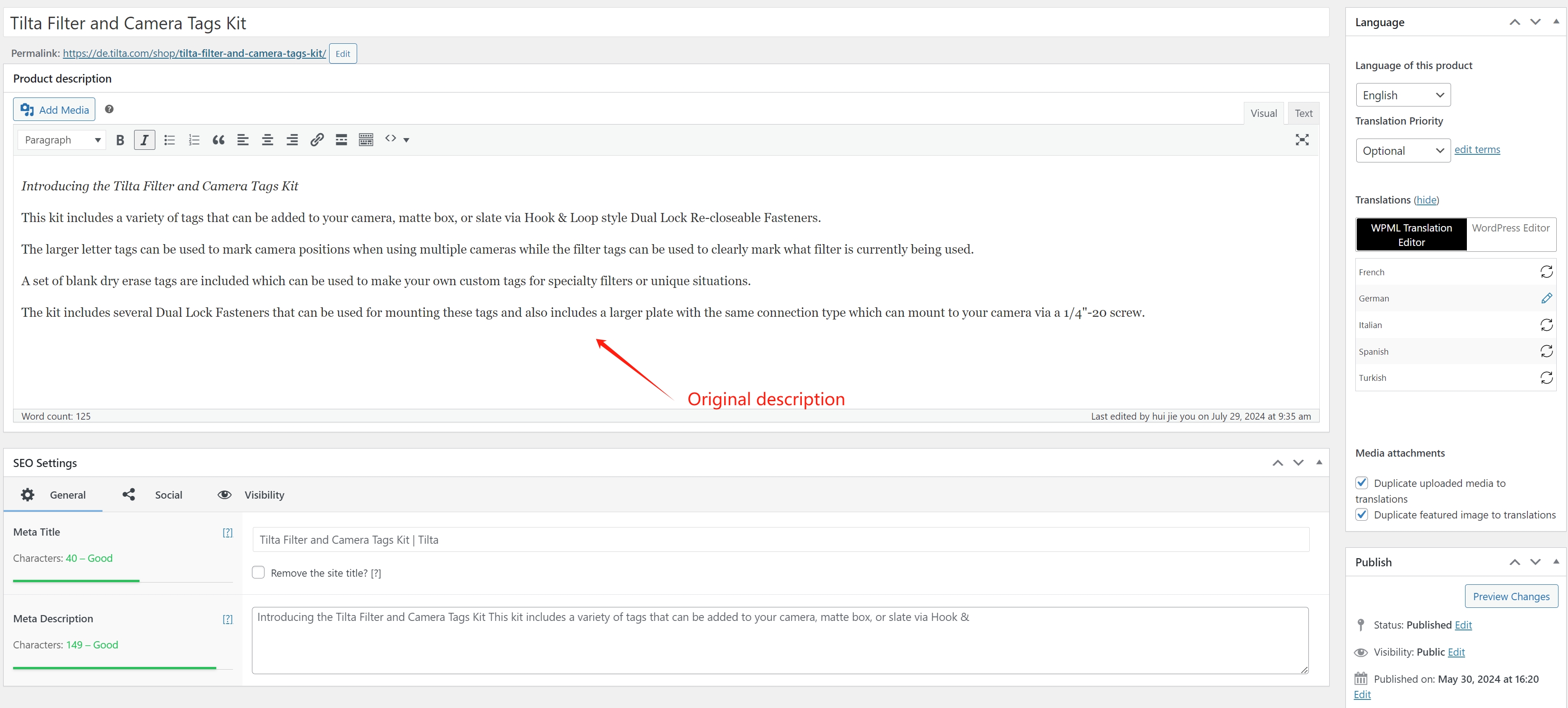The width and height of the screenshot is (1568, 708).
Task: Open the SEO General tab
Action: pos(53,495)
